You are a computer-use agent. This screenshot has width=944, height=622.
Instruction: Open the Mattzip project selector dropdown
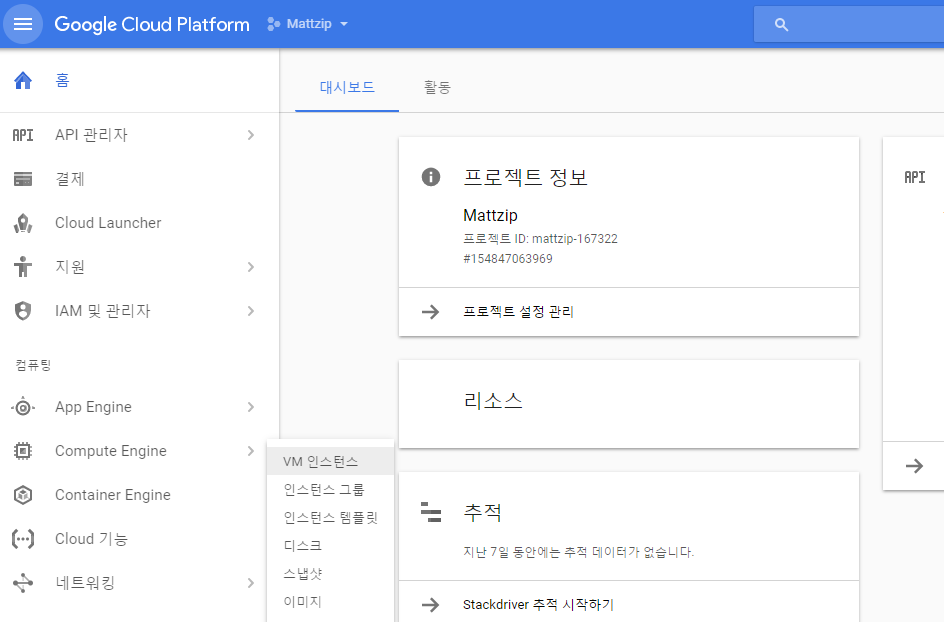coord(308,24)
